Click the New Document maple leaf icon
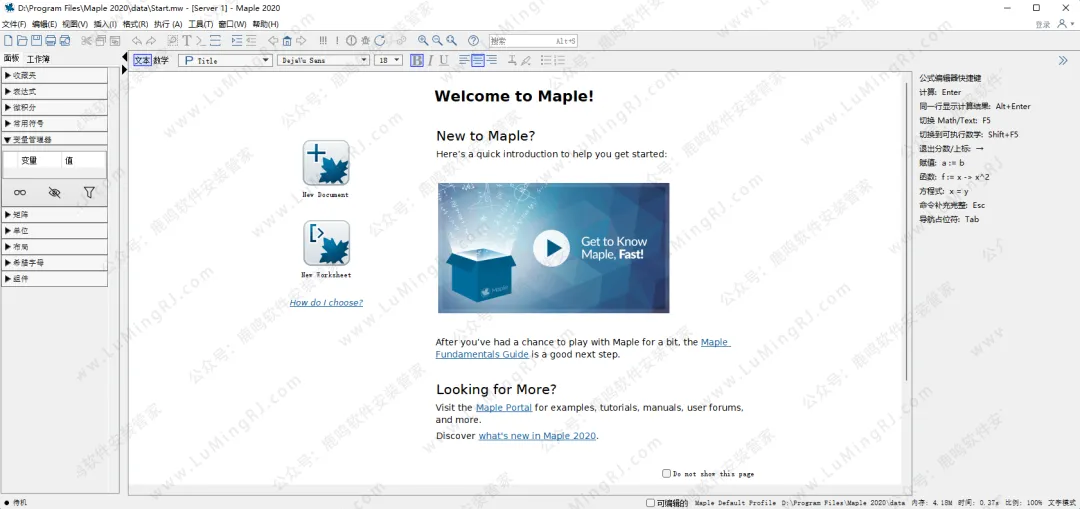The height and width of the screenshot is (509, 1080). click(x=326, y=163)
